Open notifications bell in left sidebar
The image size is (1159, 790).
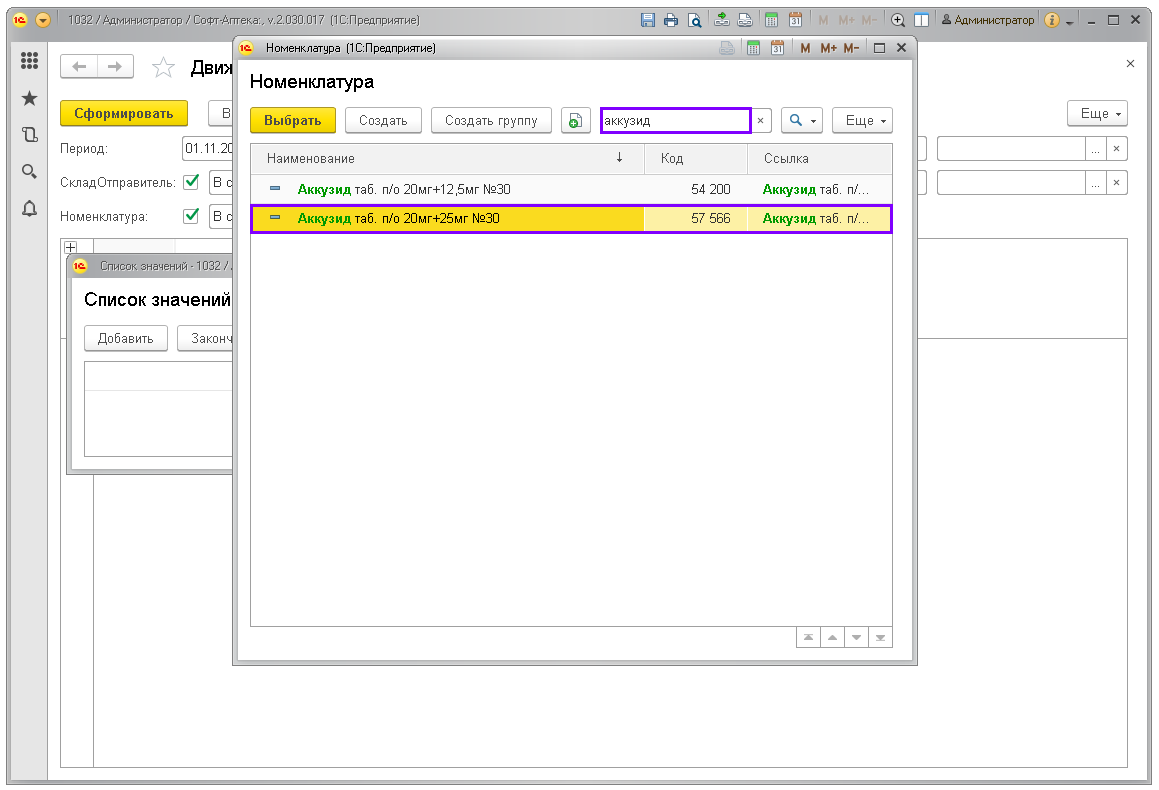tap(29, 208)
